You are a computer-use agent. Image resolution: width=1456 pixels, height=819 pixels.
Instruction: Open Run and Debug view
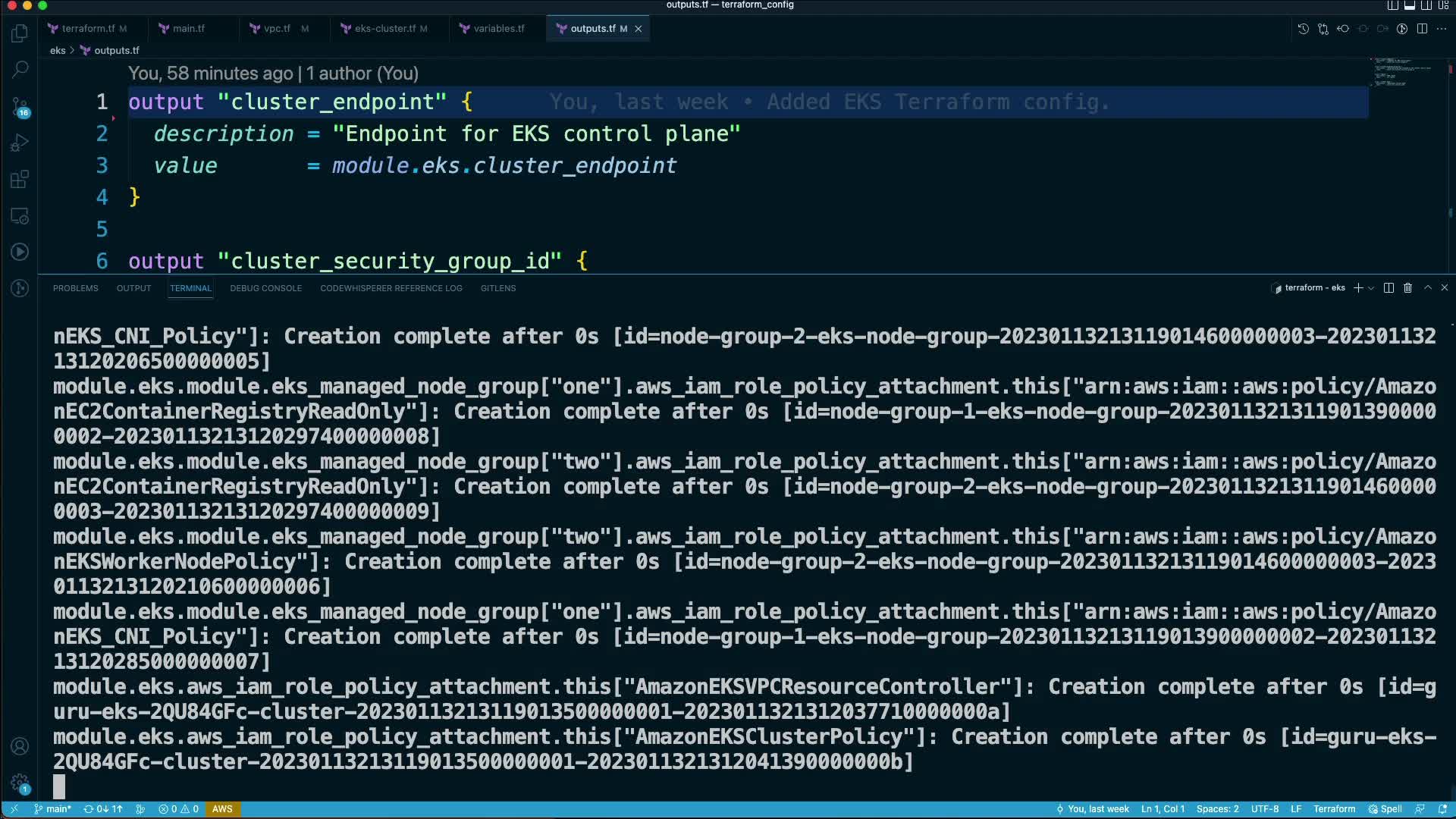(x=20, y=143)
